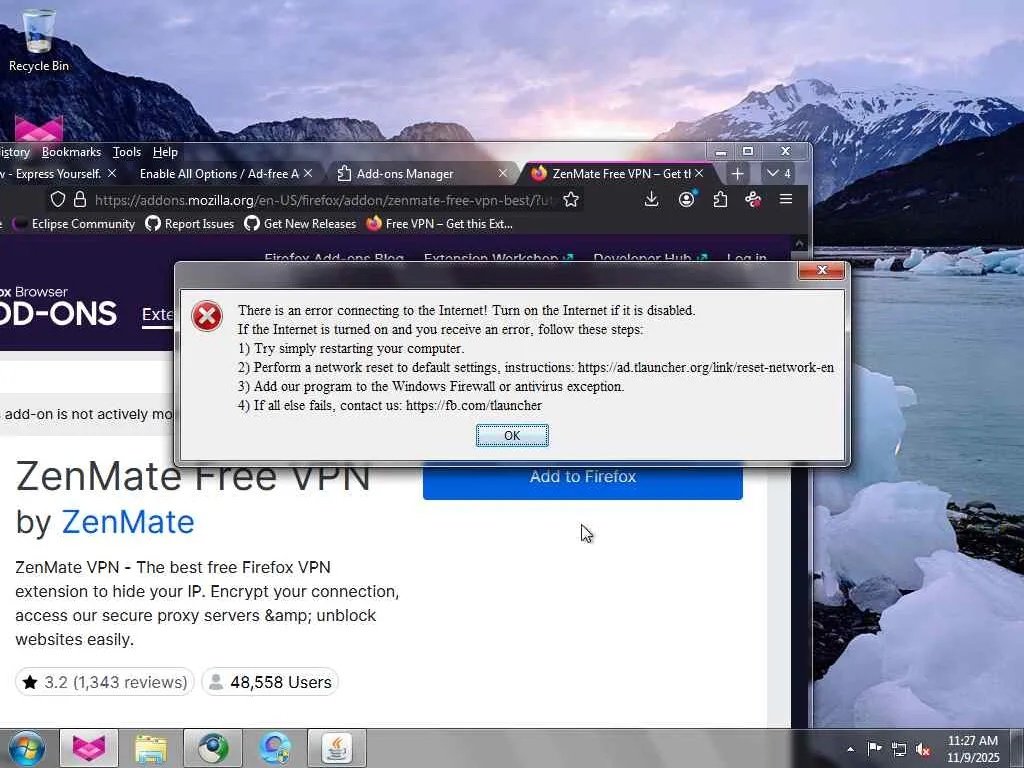
Task: Close the Enable All Options tab
Action: coord(308,173)
